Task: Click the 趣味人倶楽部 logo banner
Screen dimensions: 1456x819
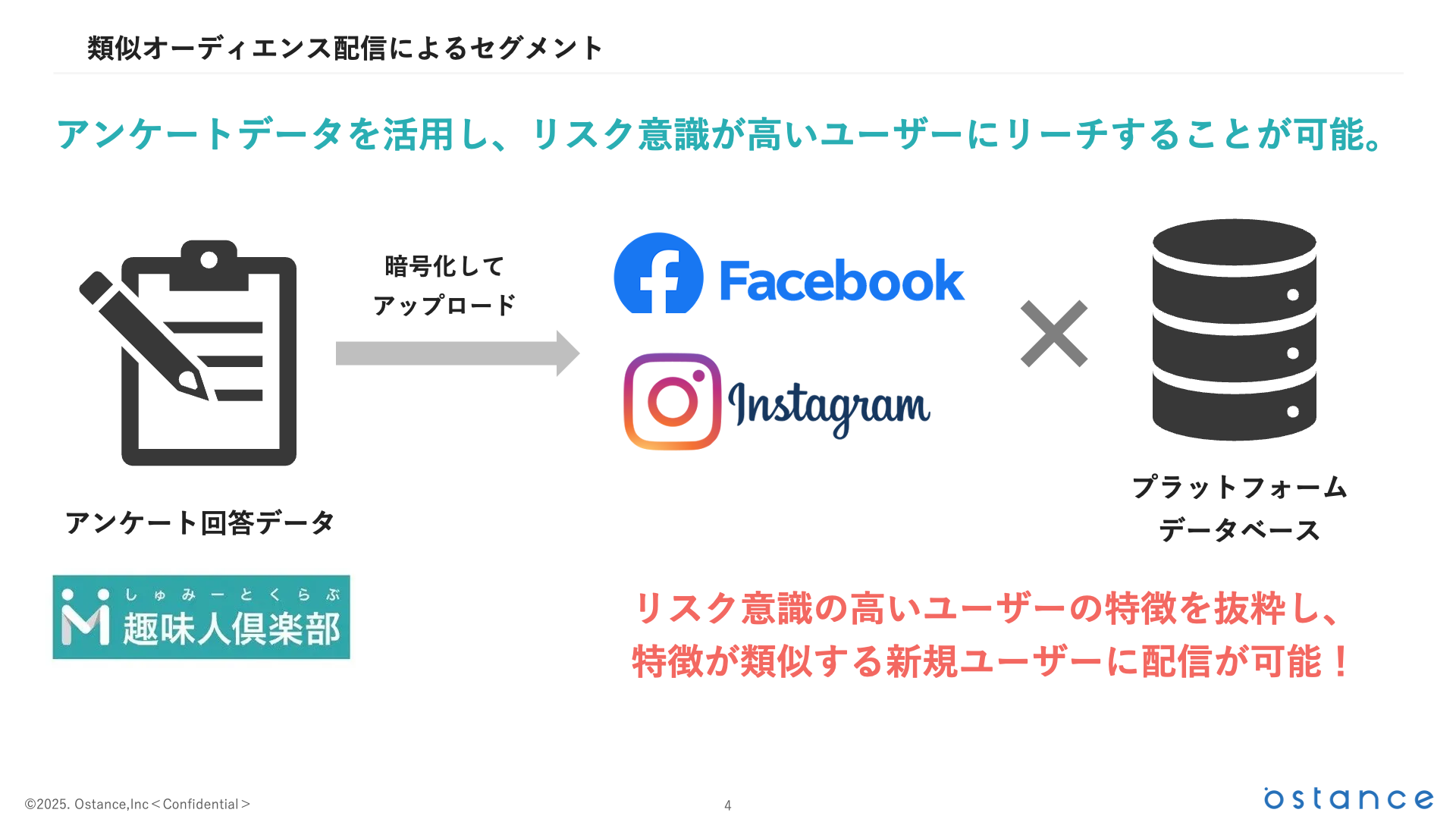Action: tap(201, 617)
